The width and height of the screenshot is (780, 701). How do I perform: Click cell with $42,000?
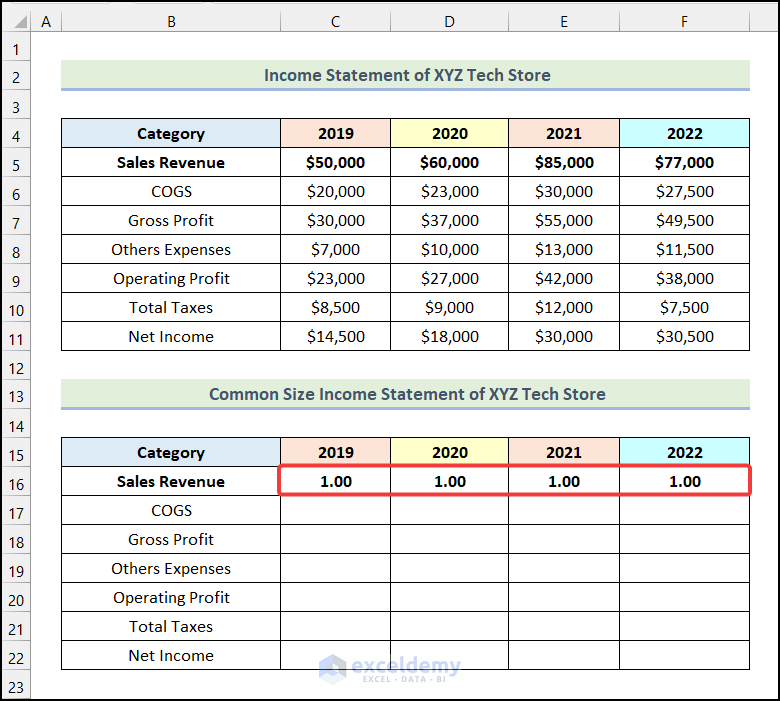(564, 278)
